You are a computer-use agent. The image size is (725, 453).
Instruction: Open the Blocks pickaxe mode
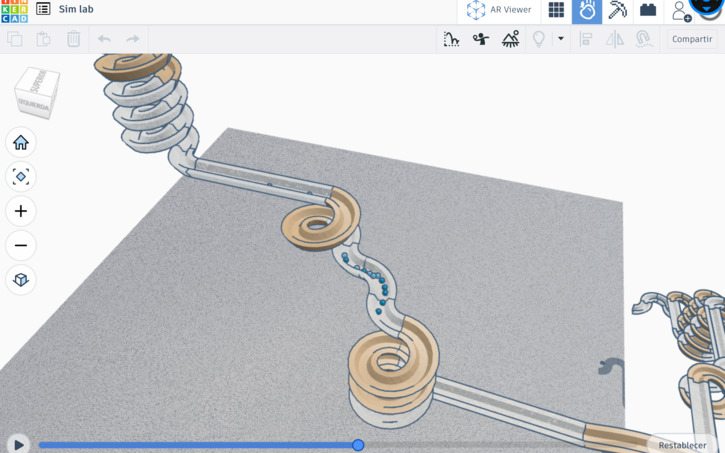pyautogui.click(x=617, y=10)
